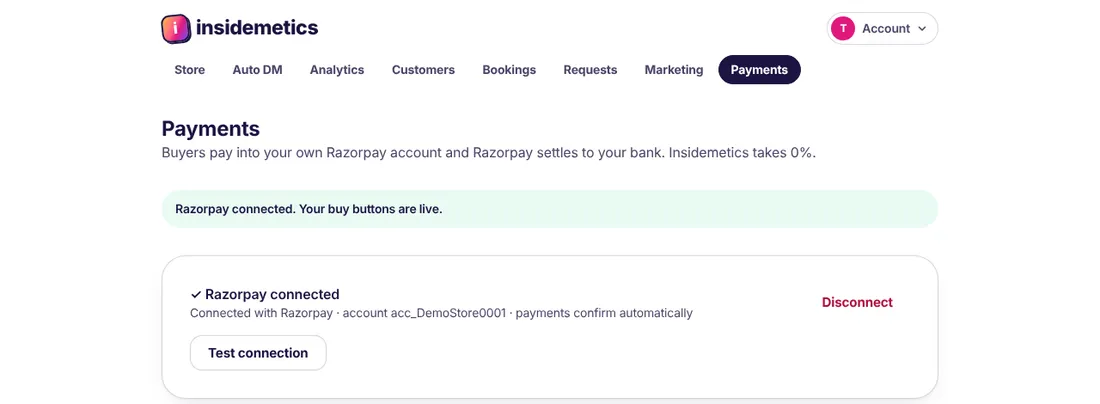Click the 'Insidemetics takes 0%' description text

point(742,152)
